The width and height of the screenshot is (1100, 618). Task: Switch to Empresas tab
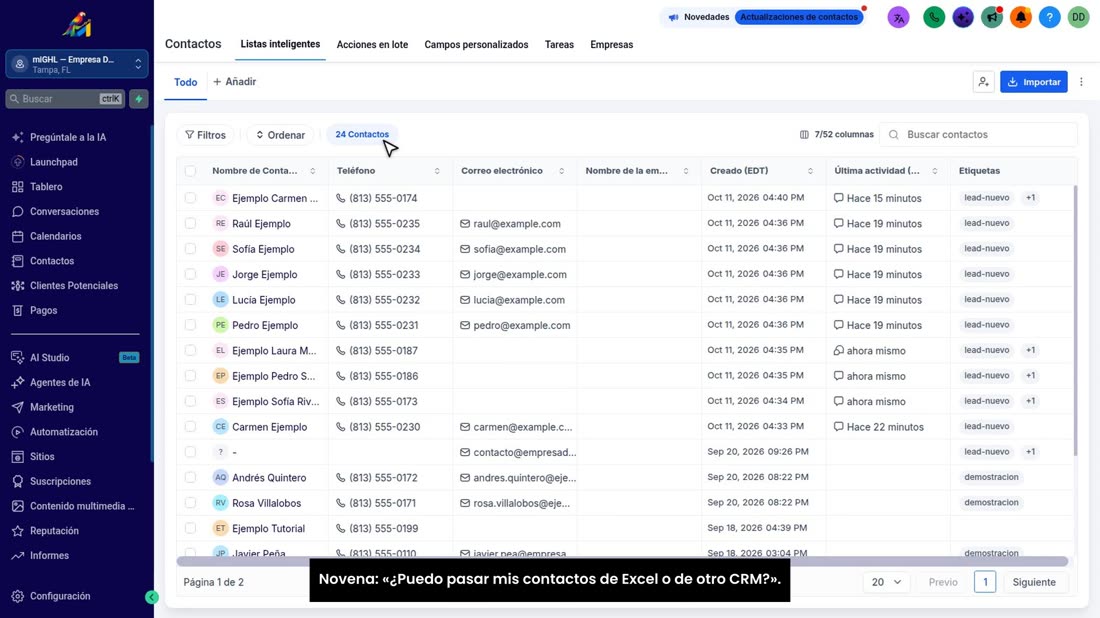[x=612, y=44]
